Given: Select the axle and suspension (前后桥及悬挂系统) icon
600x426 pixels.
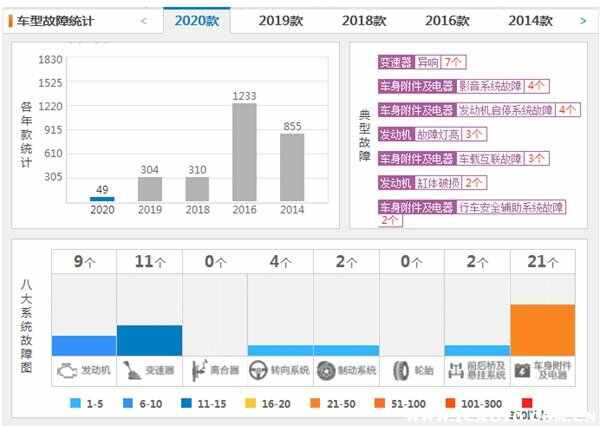Looking at the screenshot, I should [x=456, y=370].
